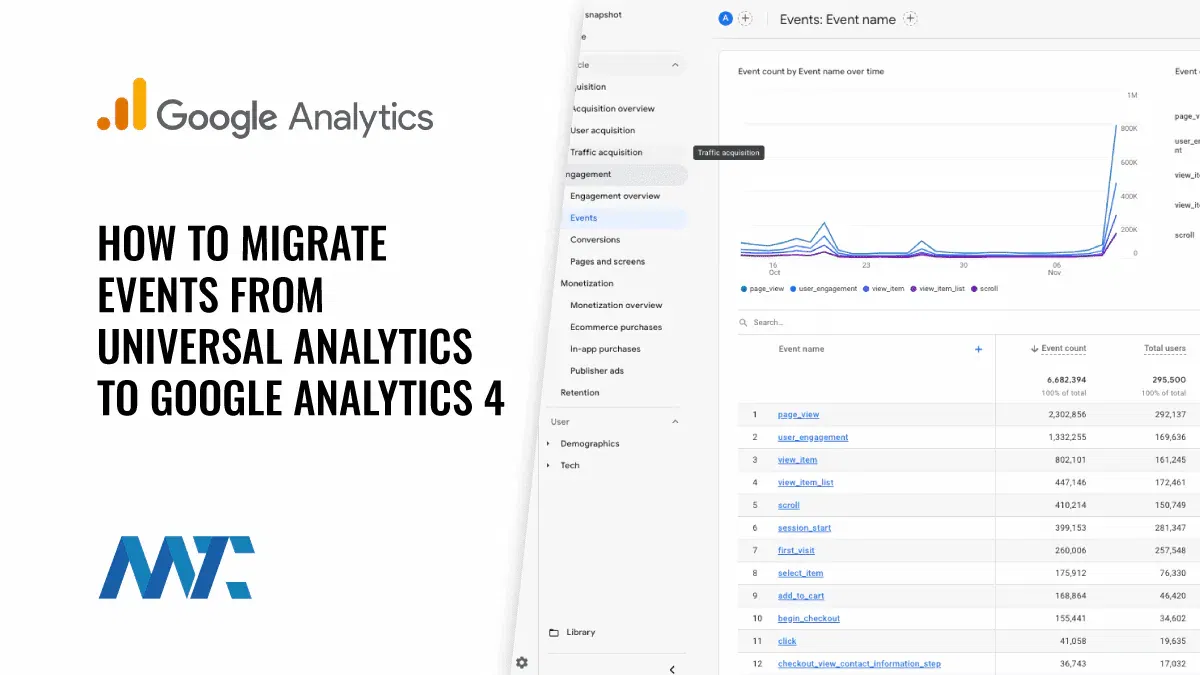
Task: Open Monetization overview report
Action: pos(616,305)
